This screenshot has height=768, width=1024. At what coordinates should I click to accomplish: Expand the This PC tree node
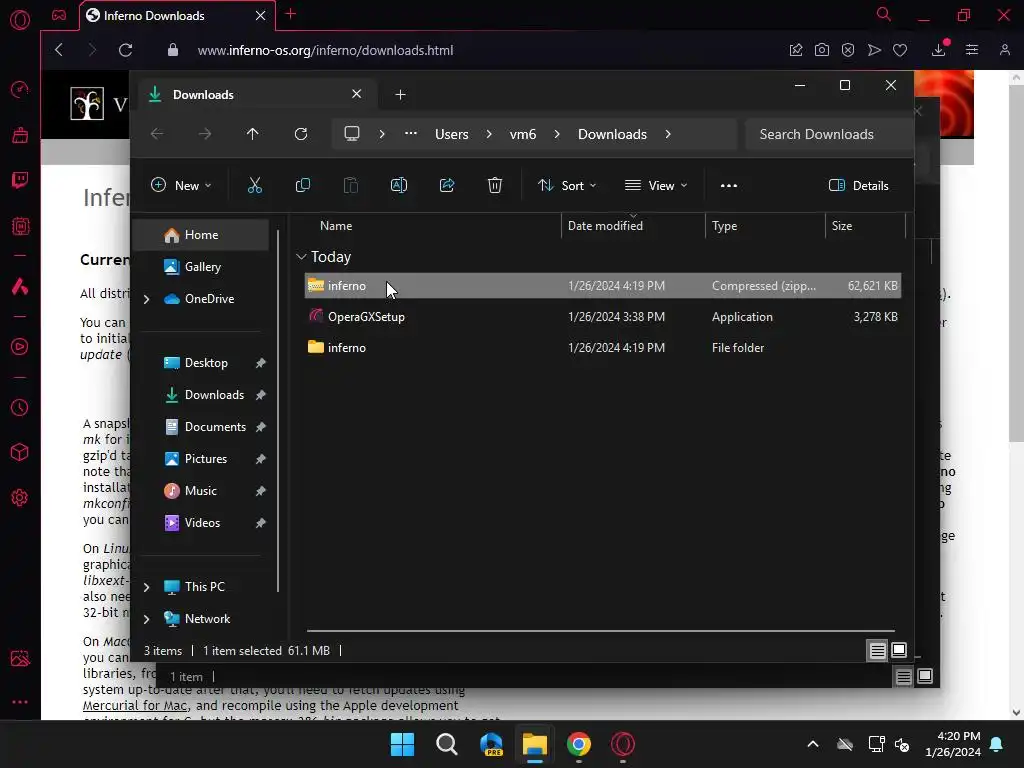(x=147, y=587)
